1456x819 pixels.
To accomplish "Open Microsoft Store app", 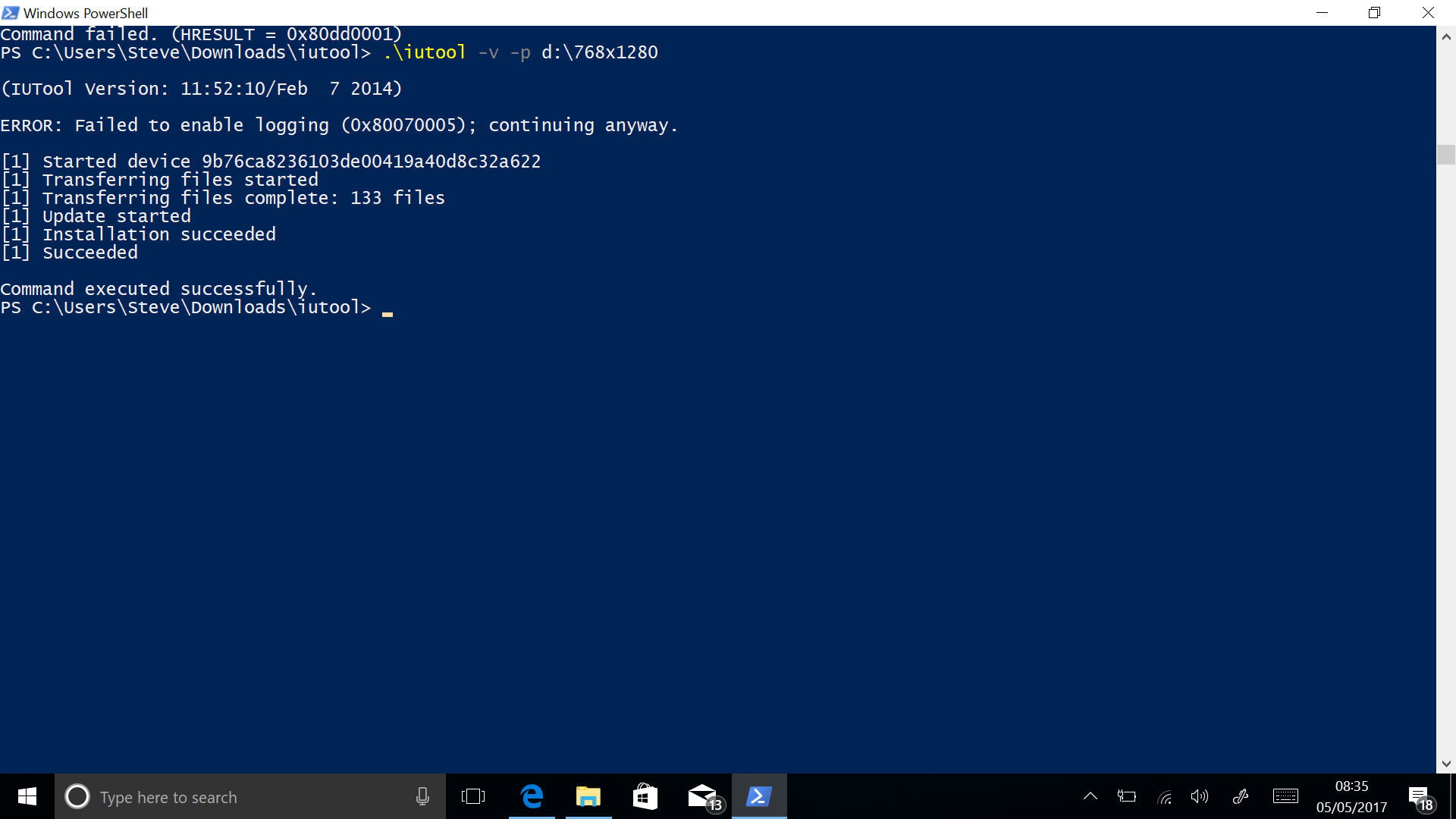I will 645,796.
